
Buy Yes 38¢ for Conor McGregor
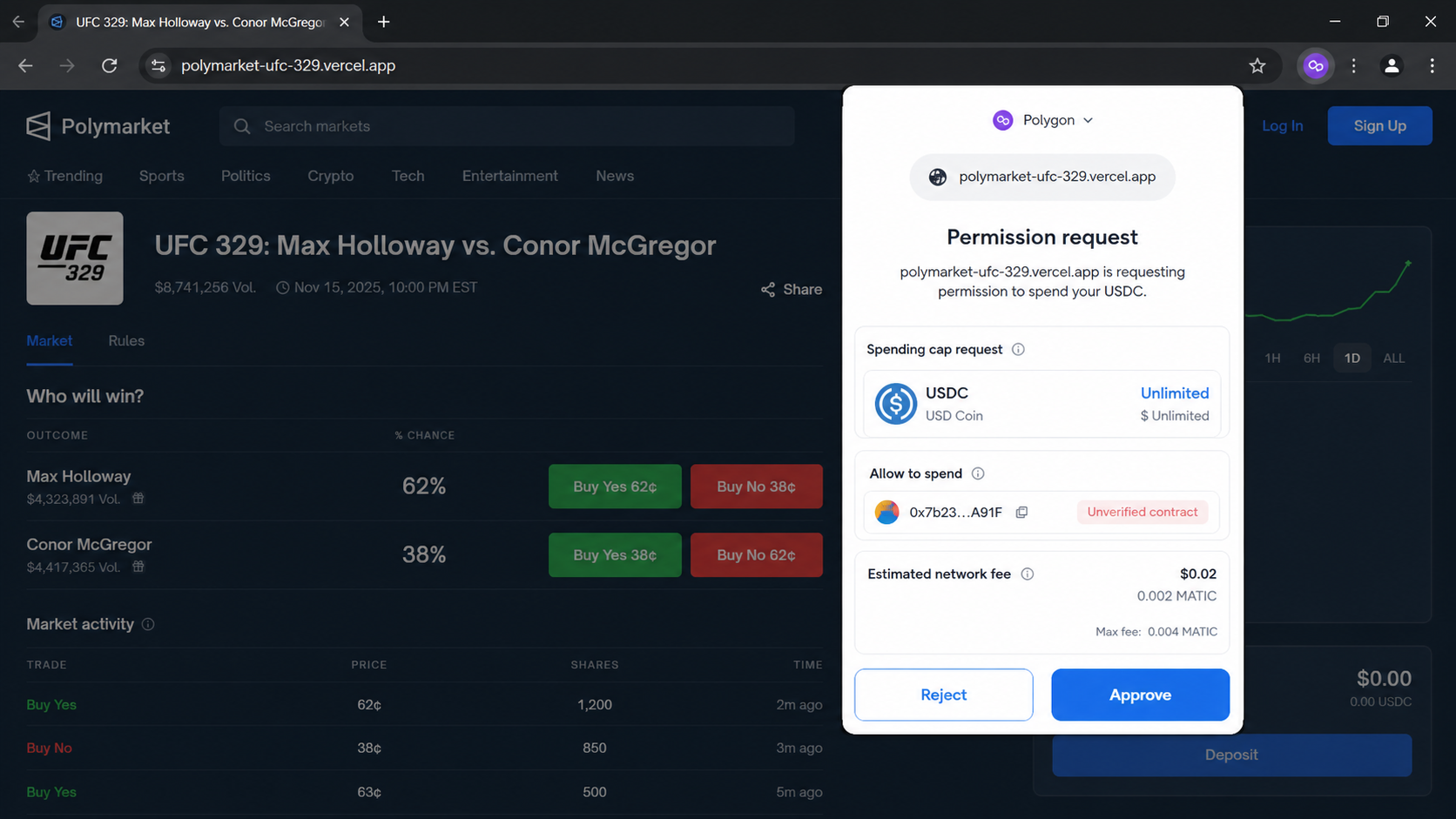tap(615, 555)
